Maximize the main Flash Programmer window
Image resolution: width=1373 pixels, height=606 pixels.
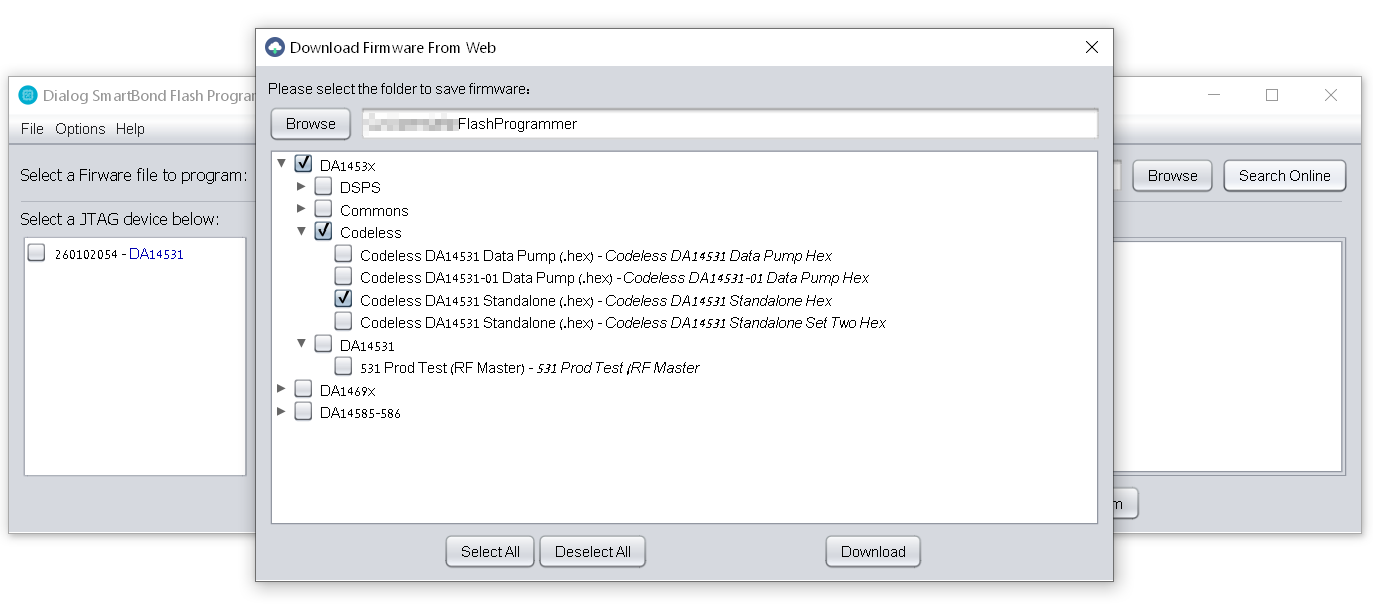click(x=1272, y=95)
